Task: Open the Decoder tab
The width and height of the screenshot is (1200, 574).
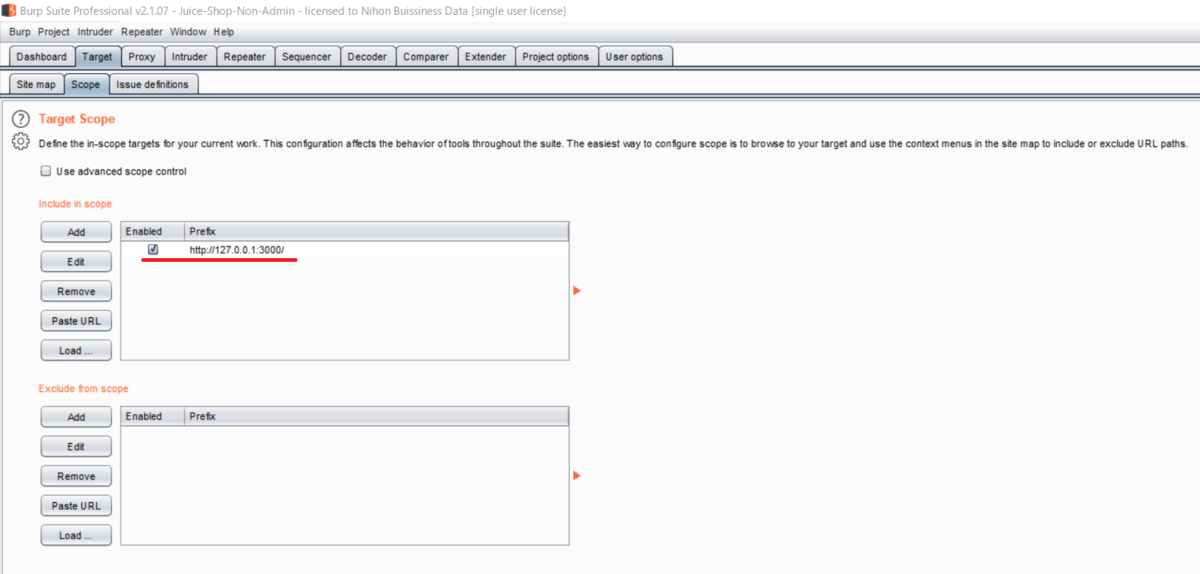Action: (367, 57)
